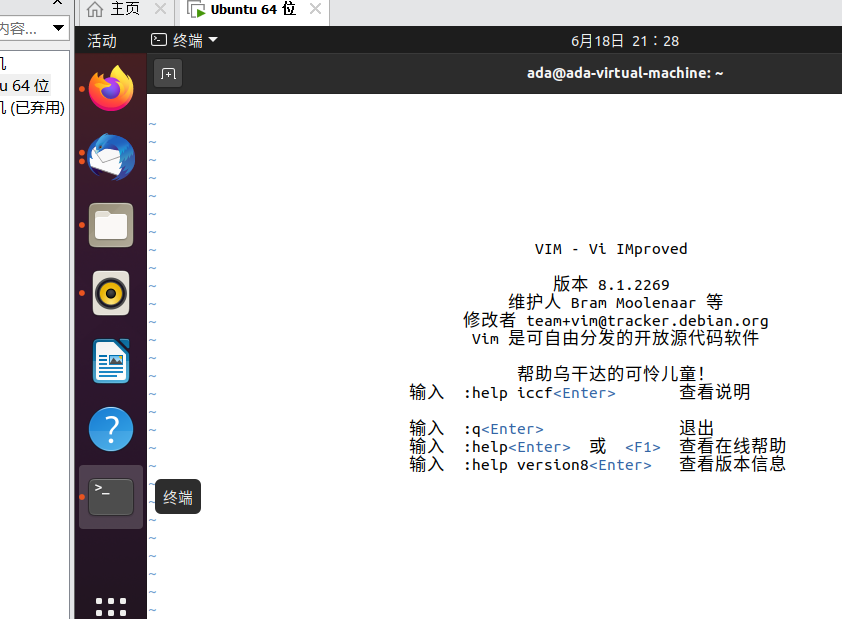Open the 活动 activities overview
The width and height of the screenshot is (842, 619).
[101, 41]
